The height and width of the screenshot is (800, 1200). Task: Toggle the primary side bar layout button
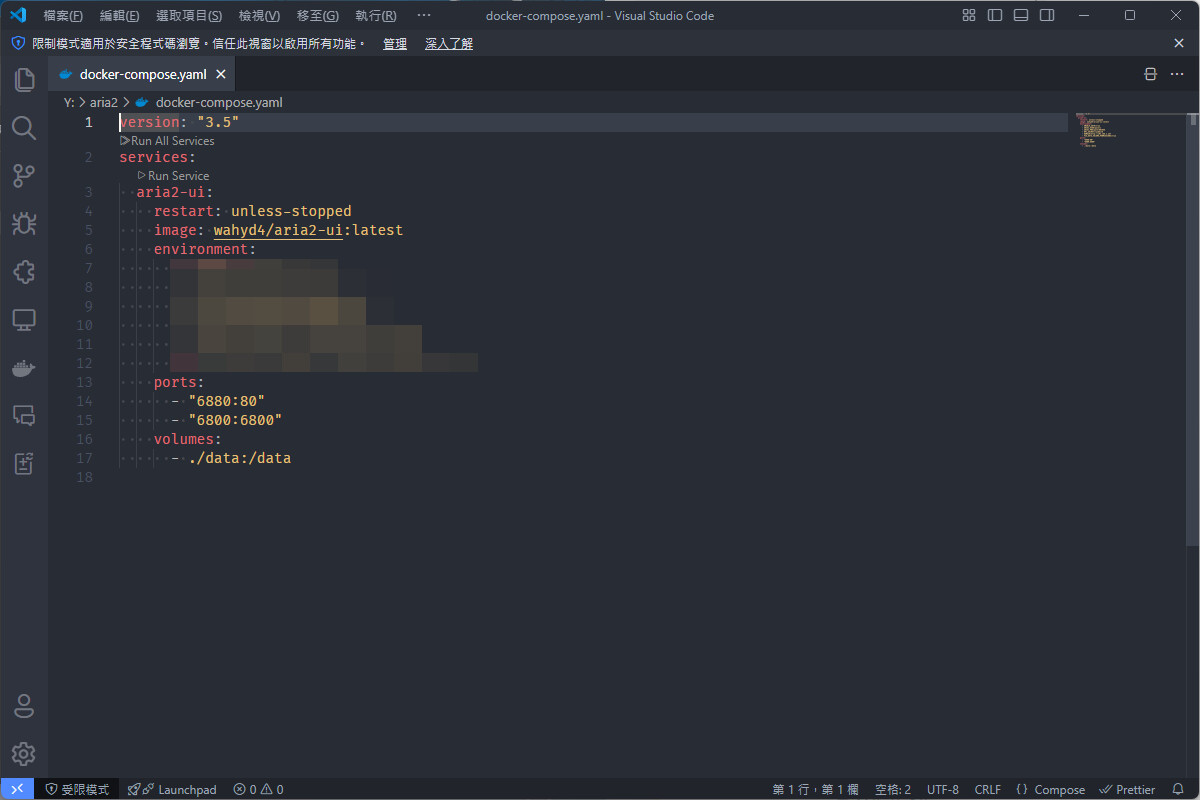pos(995,15)
